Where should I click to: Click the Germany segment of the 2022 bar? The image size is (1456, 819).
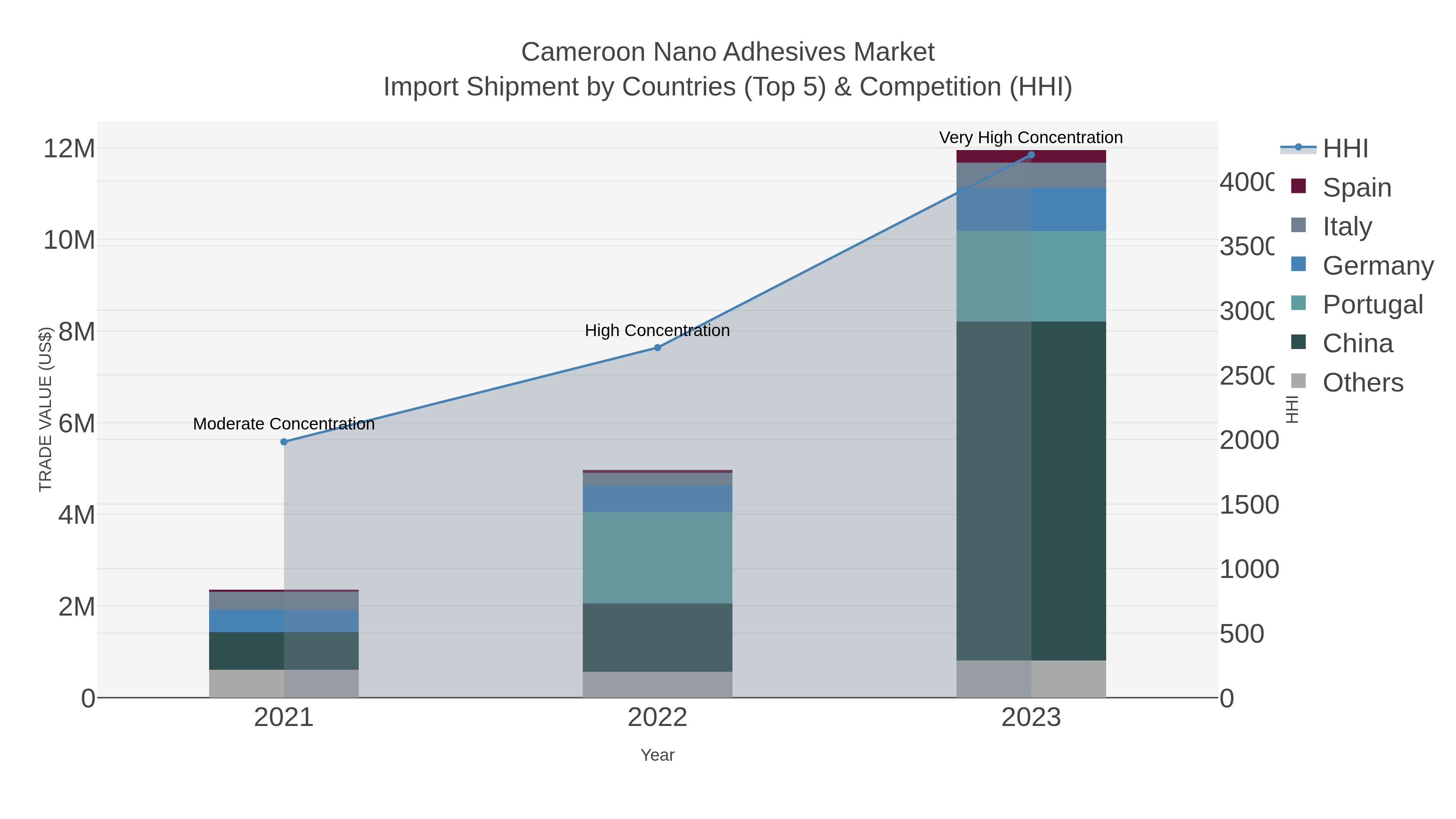[657, 499]
